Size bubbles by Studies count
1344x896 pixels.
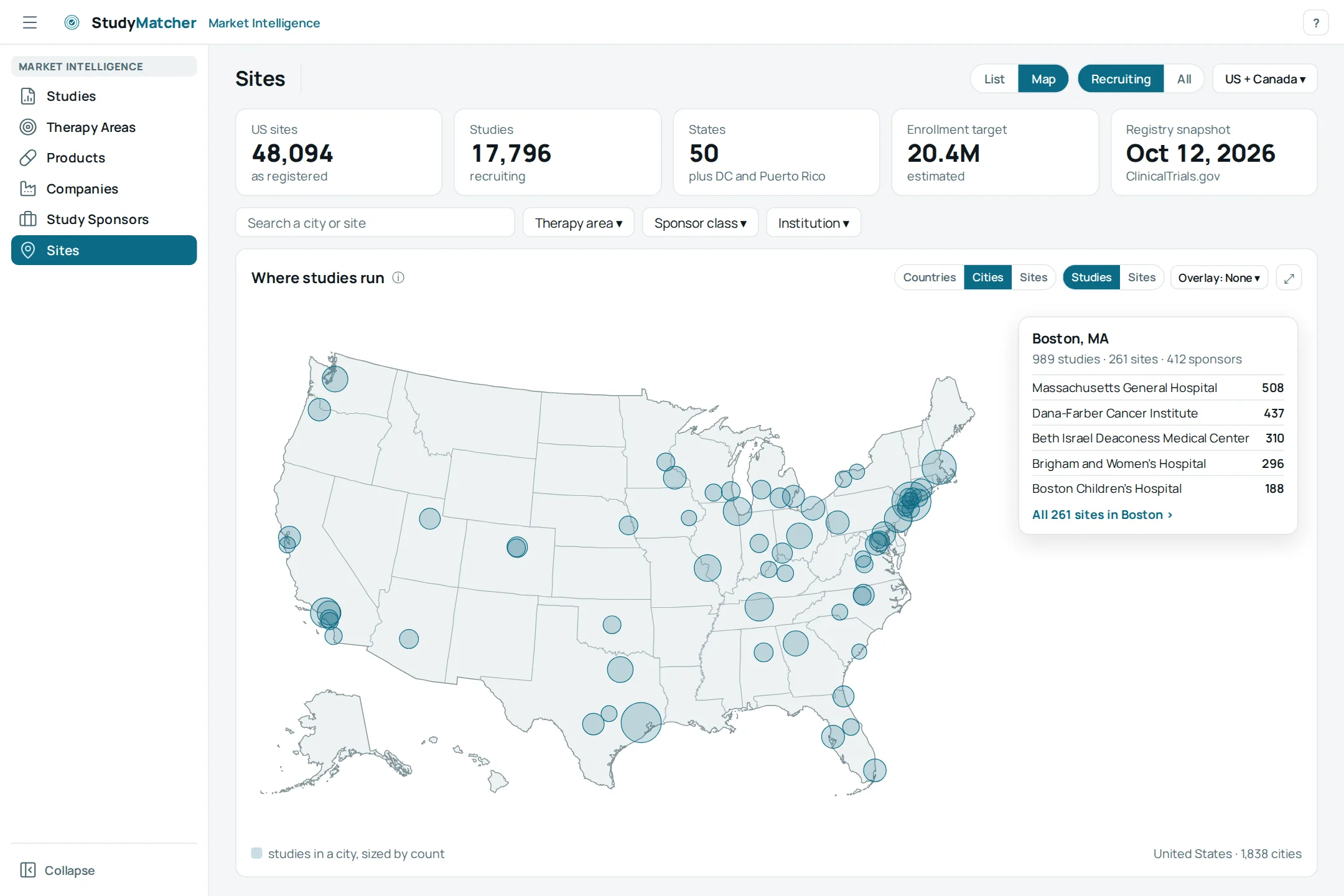1091,278
